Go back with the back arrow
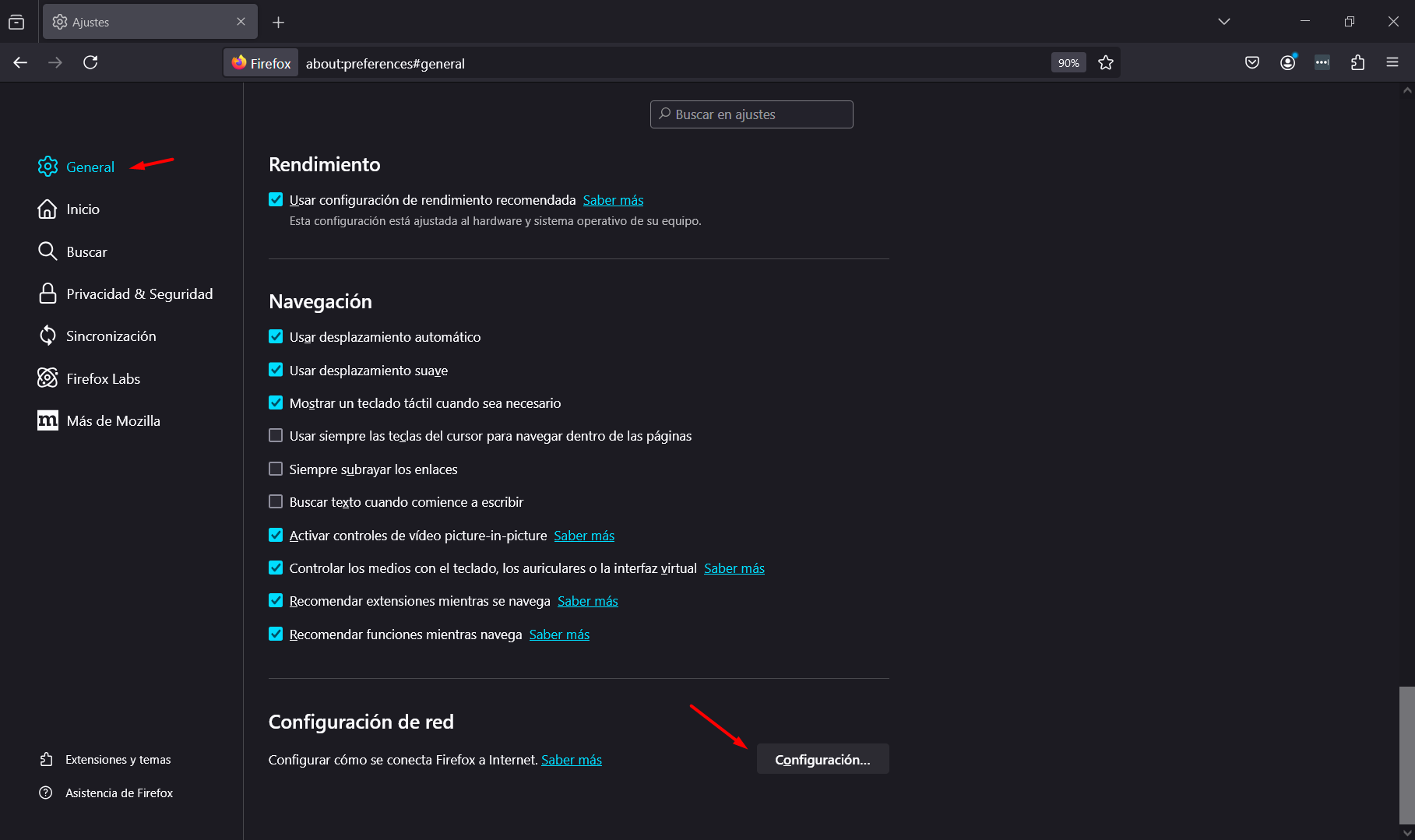 click(20, 62)
